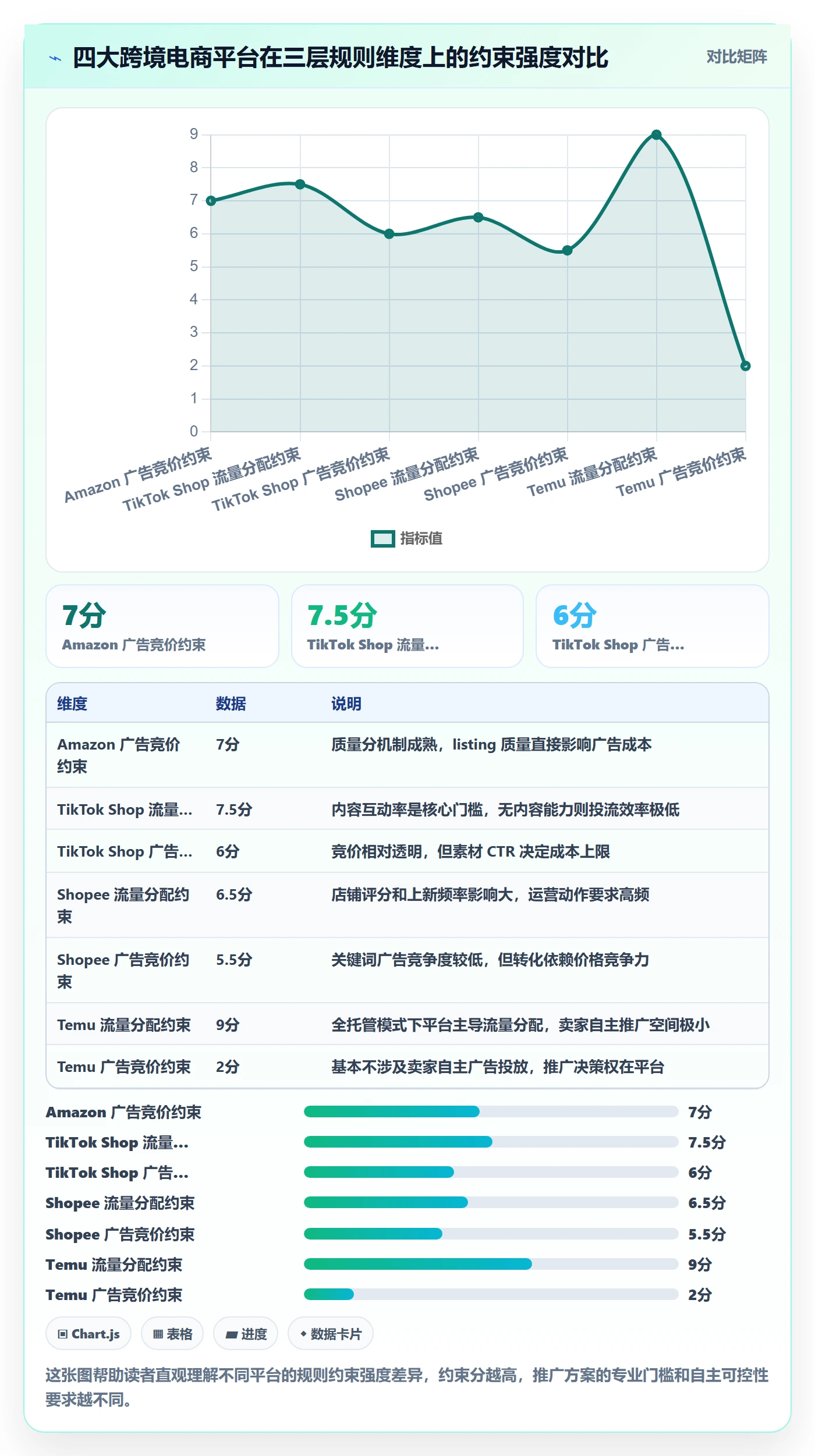Click the description starting with 店铺评分和上新频率

click(490, 894)
